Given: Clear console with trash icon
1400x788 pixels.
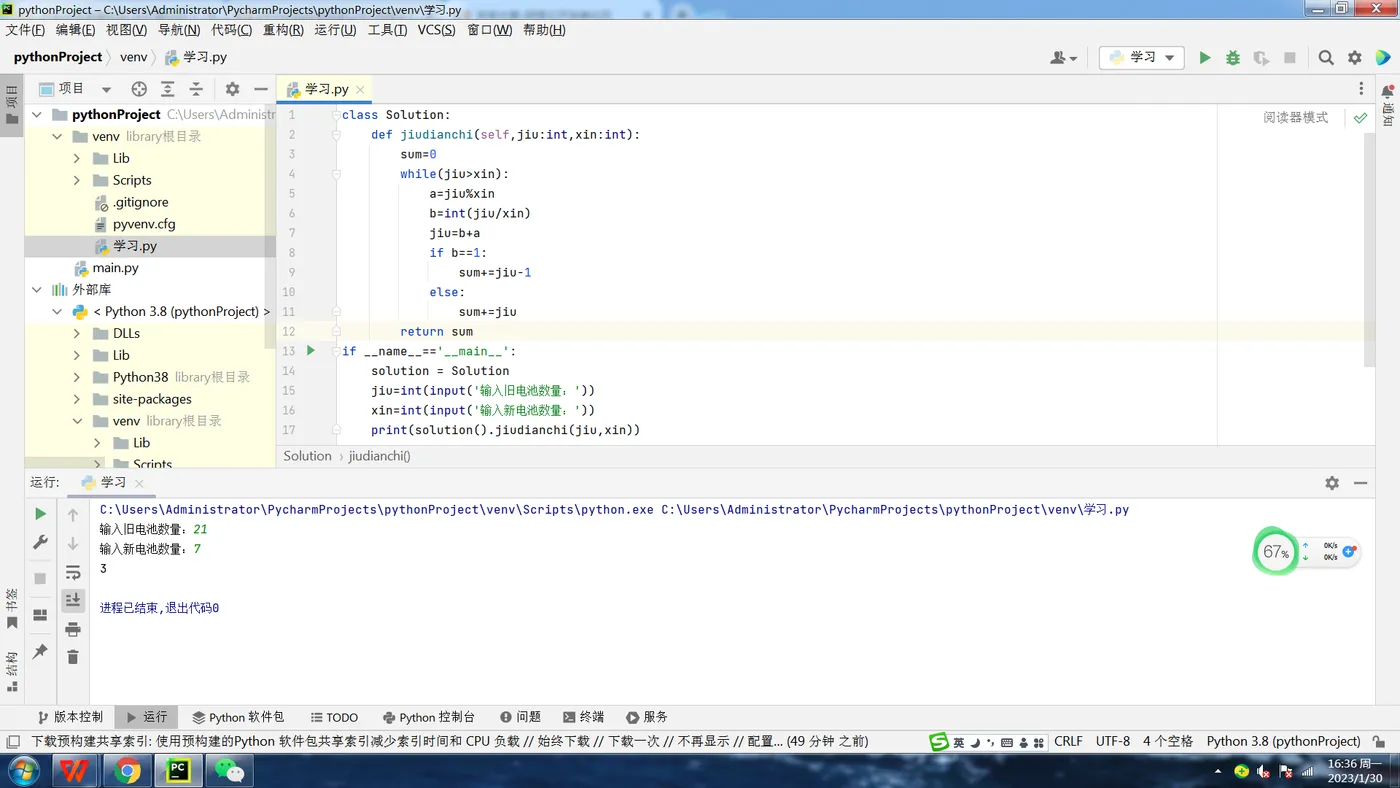Looking at the screenshot, I should point(73,657).
